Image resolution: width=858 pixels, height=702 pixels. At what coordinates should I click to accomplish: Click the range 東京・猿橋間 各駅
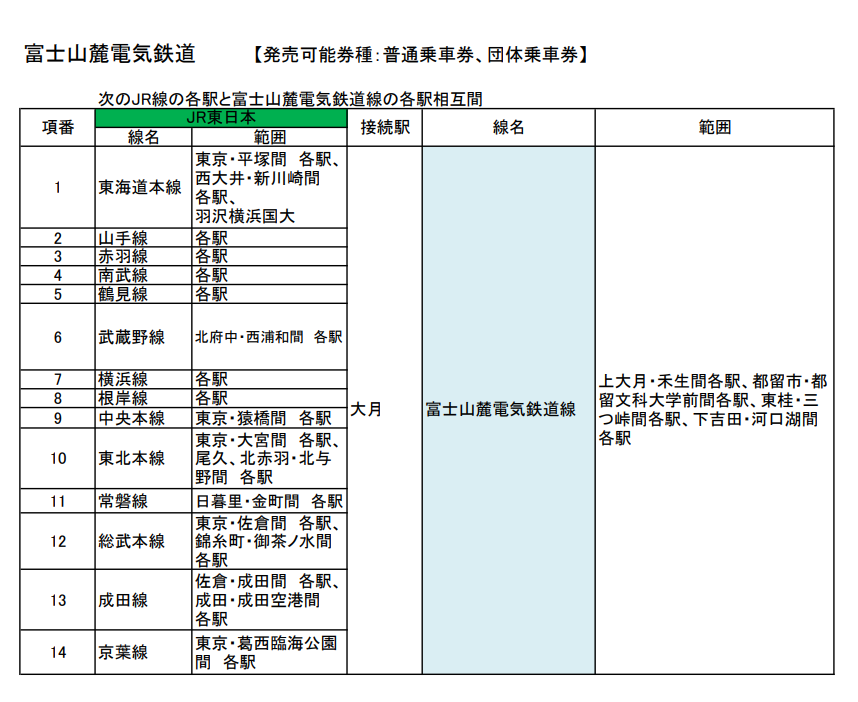269,418
